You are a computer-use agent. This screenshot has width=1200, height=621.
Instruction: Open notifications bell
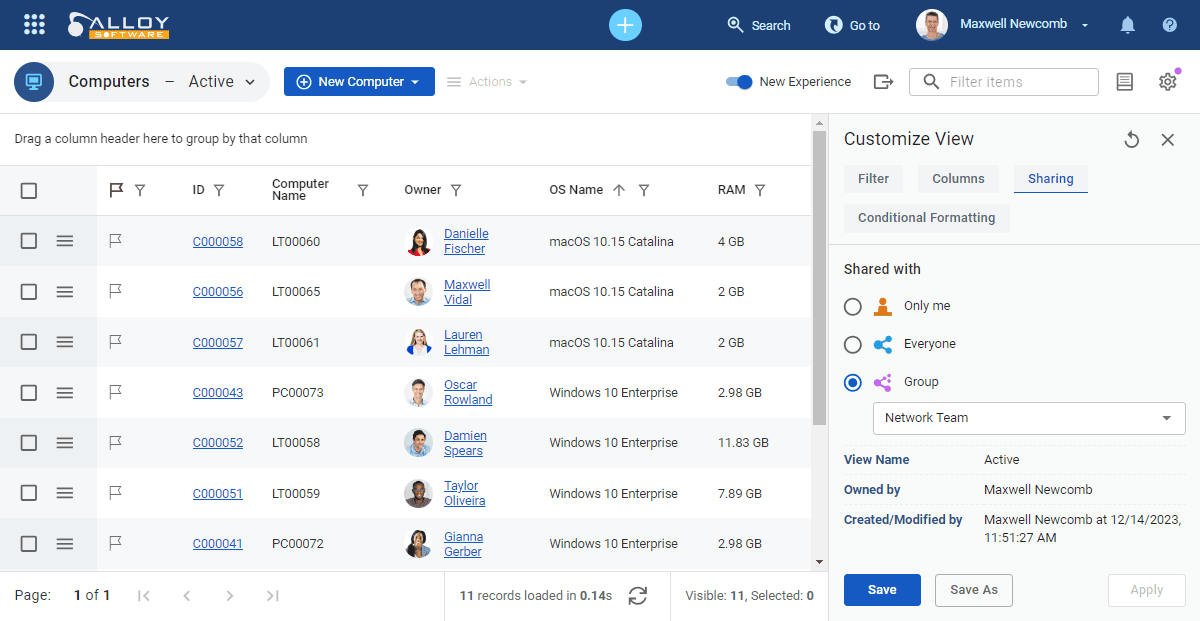pyautogui.click(x=1128, y=25)
